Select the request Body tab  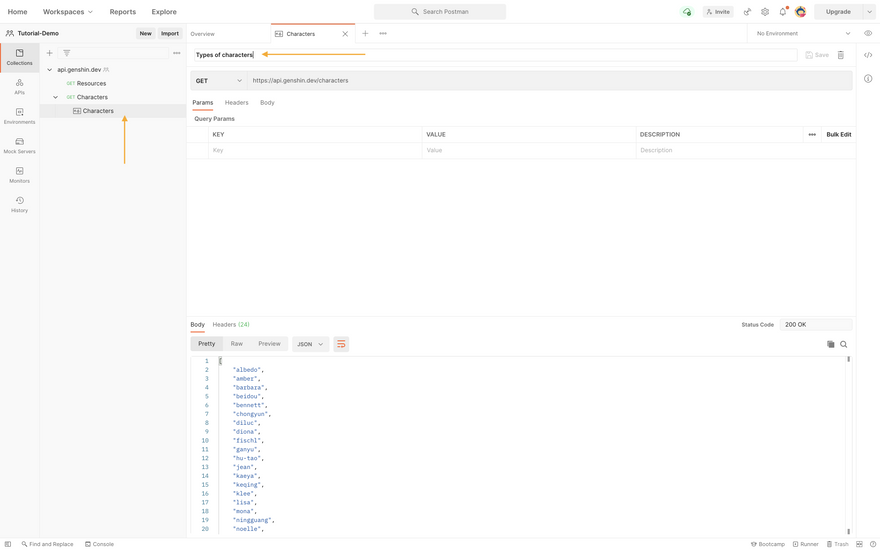pyautogui.click(x=267, y=103)
